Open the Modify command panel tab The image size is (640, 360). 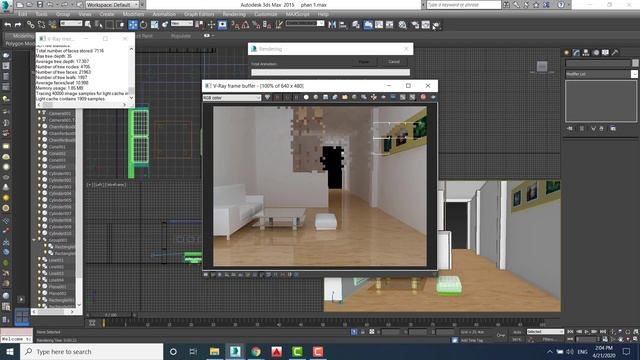(576, 53)
